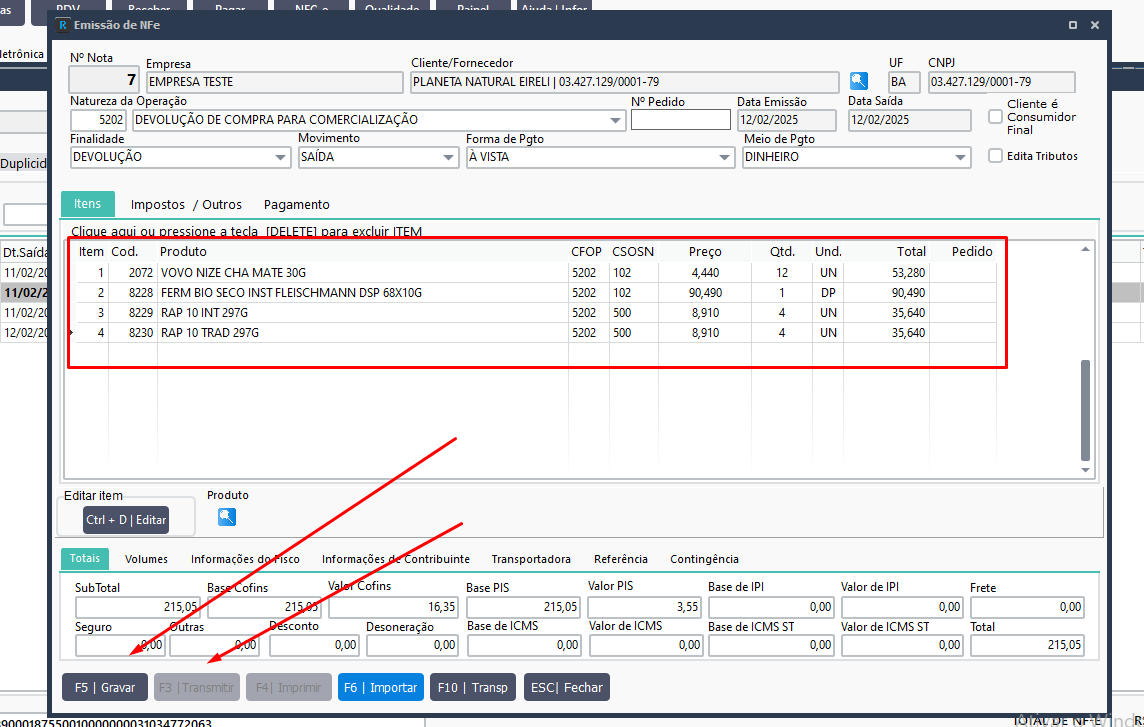Click the Valor PIS field
The width and height of the screenshot is (1144, 727).
click(644, 607)
